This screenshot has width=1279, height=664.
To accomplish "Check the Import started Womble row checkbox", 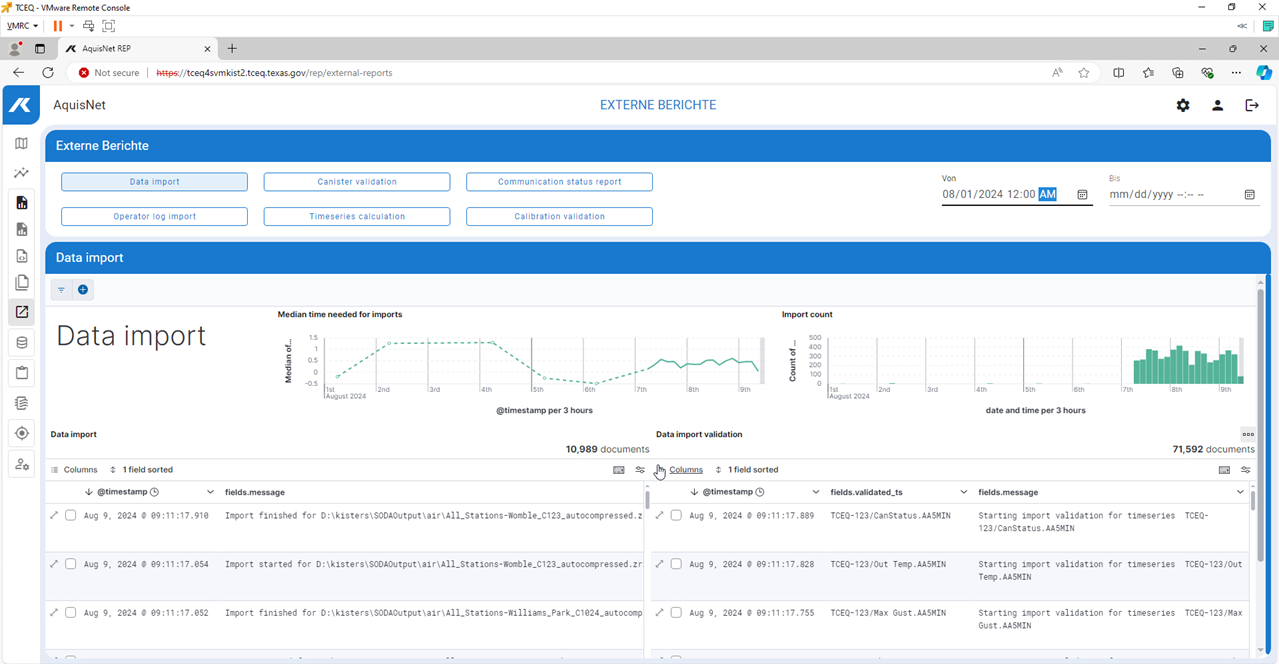I will click(70, 564).
